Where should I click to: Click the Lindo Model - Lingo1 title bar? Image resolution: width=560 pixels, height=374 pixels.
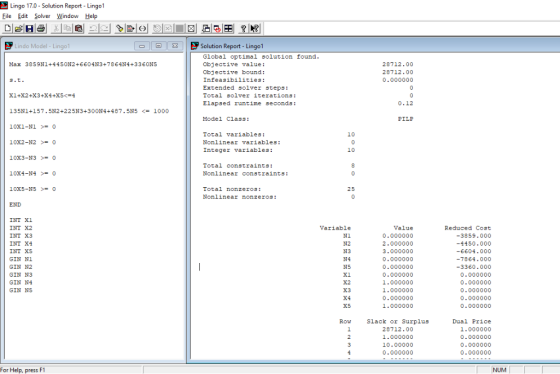click(94, 46)
